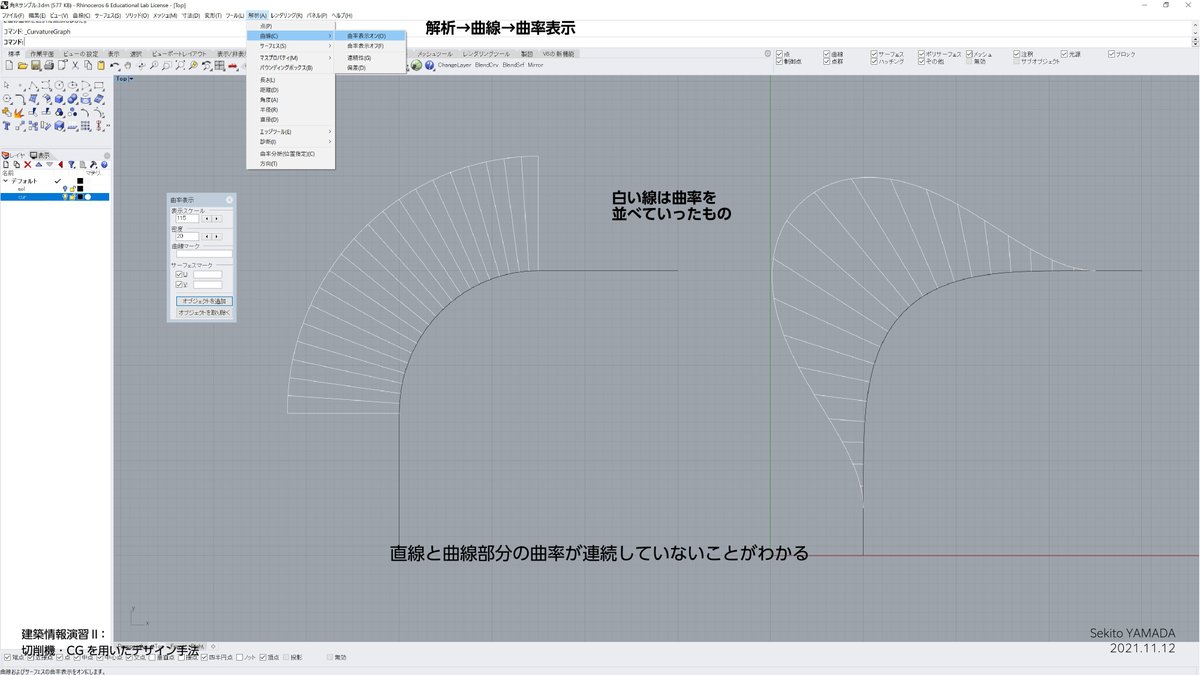Select バウンディングボックス(B) menu entry
This screenshot has width=1200, height=675.
click(290, 67)
